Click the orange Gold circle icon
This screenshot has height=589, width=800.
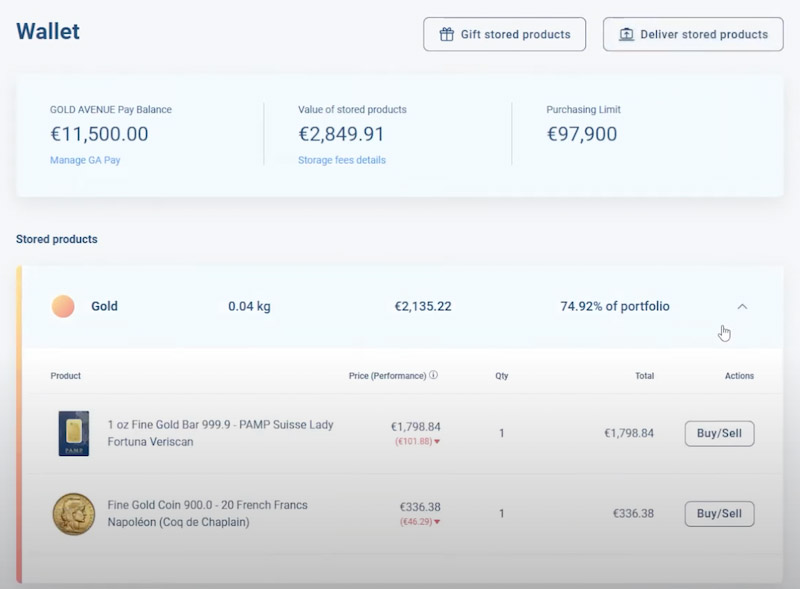coord(63,306)
